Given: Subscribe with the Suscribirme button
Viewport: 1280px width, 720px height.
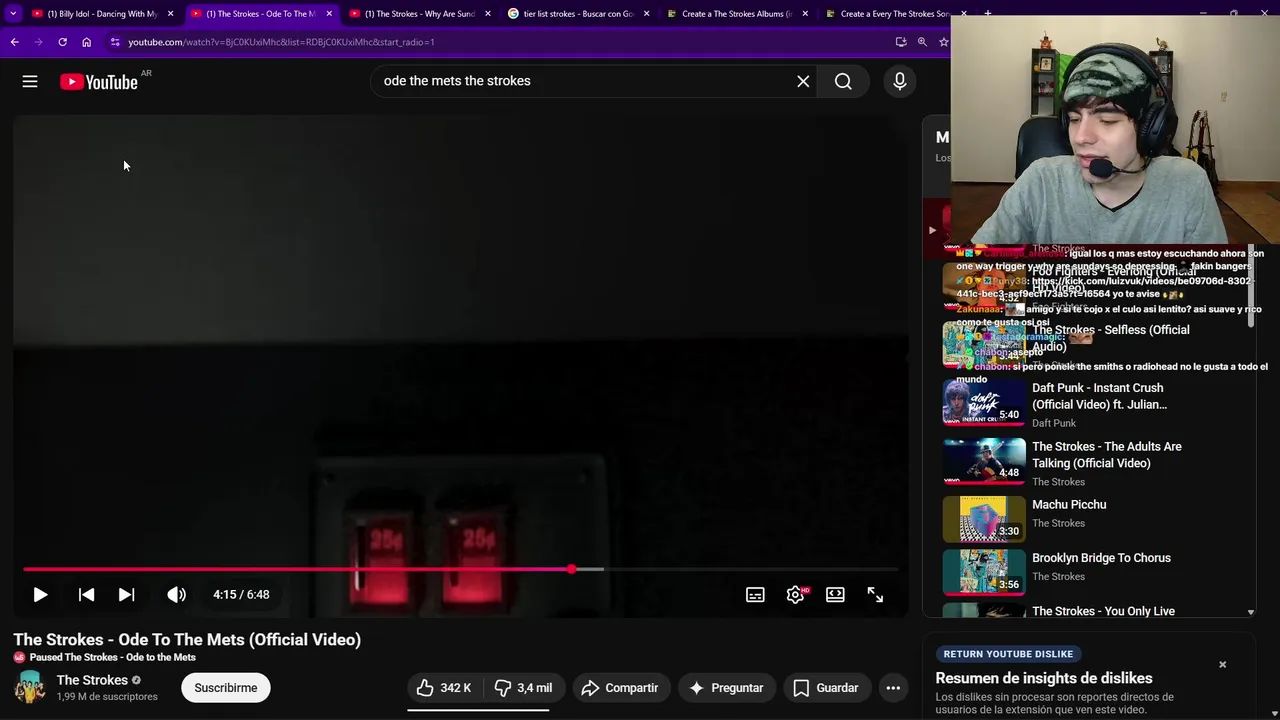Looking at the screenshot, I should [x=226, y=688].
